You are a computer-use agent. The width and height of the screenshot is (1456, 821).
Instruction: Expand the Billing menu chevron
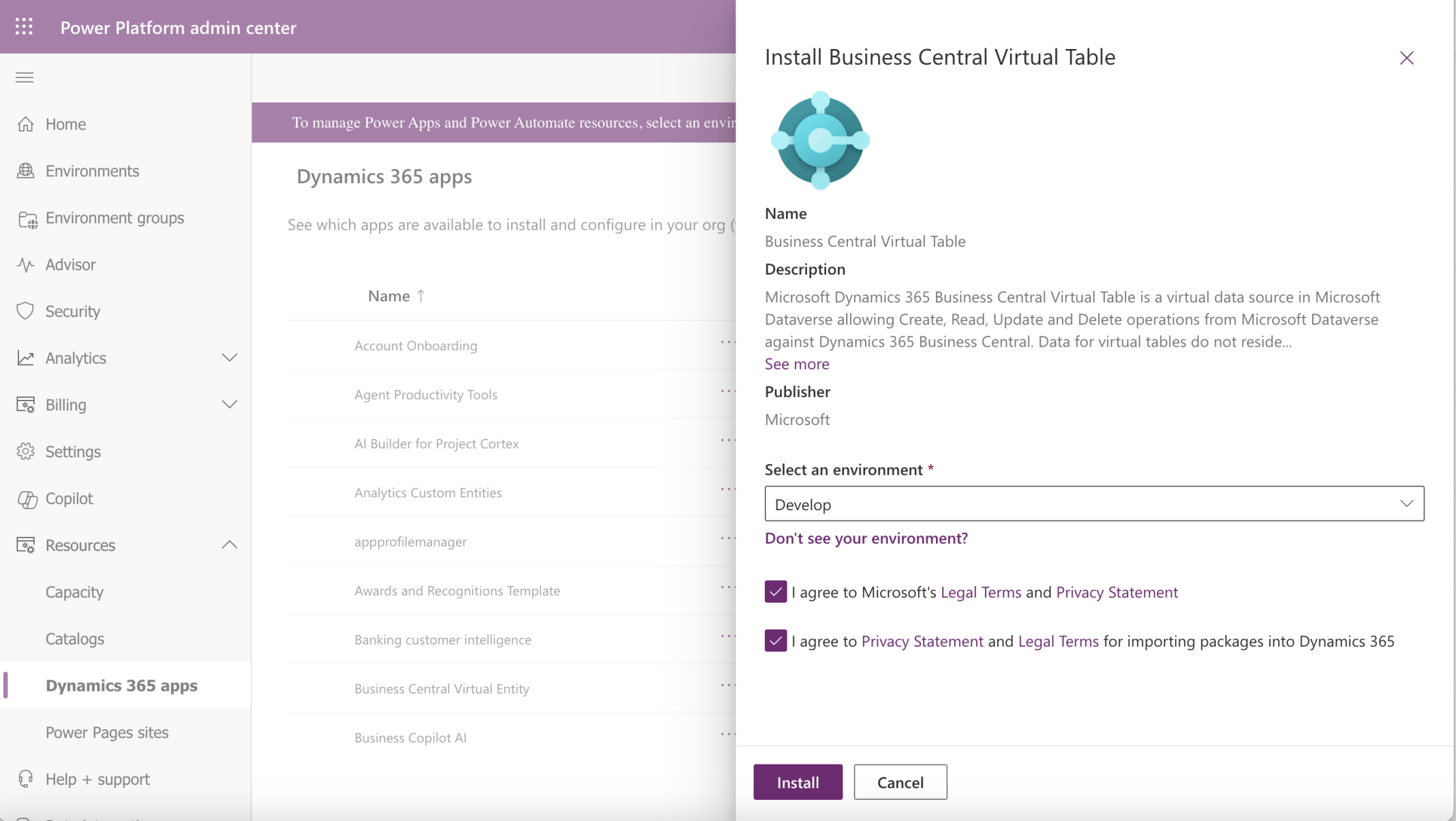pyautogui.click(x=230, y=405)
